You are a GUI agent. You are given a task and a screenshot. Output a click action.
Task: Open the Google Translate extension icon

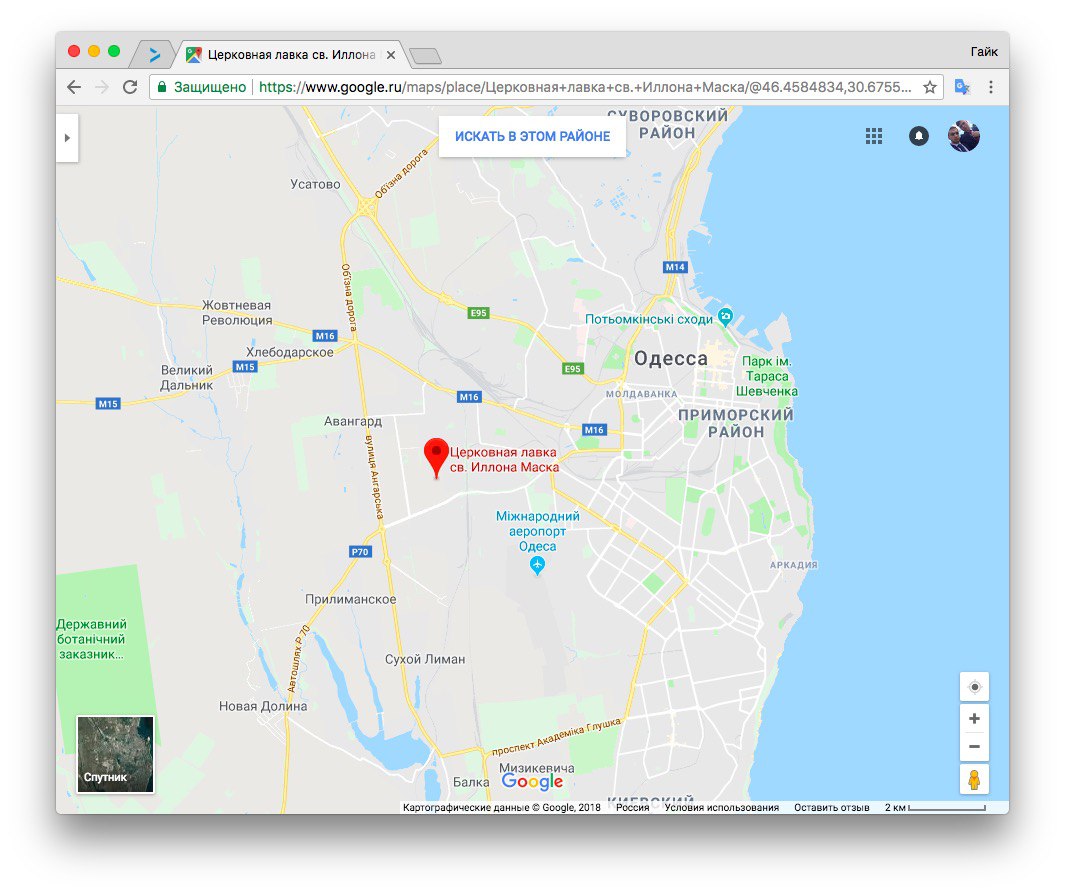point(962,87)
